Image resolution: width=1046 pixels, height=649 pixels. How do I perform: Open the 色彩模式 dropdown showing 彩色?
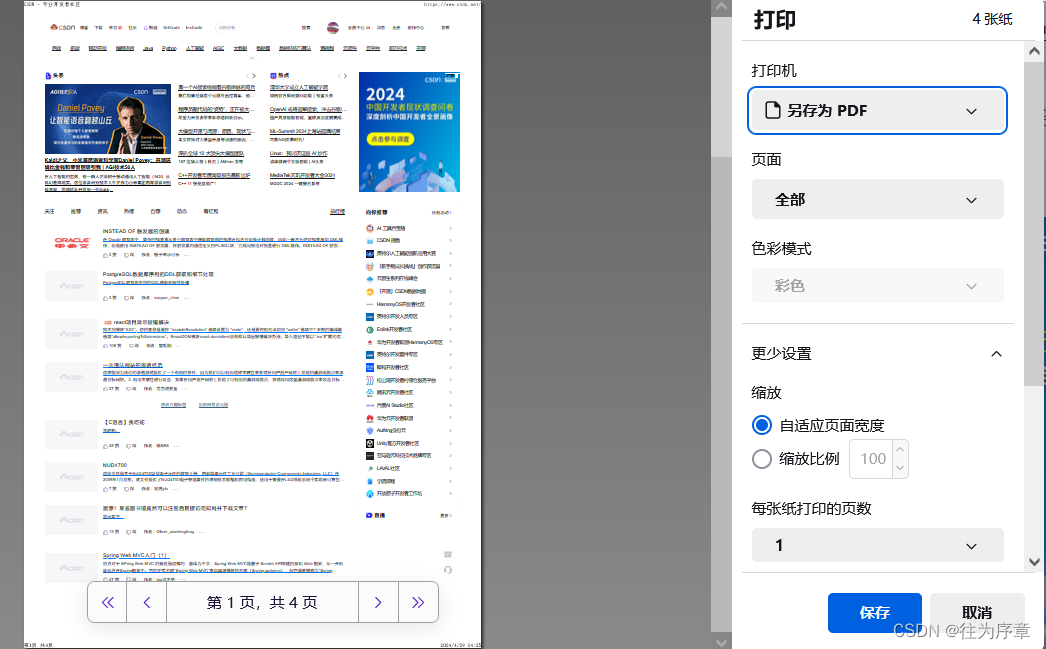(877, 285)
